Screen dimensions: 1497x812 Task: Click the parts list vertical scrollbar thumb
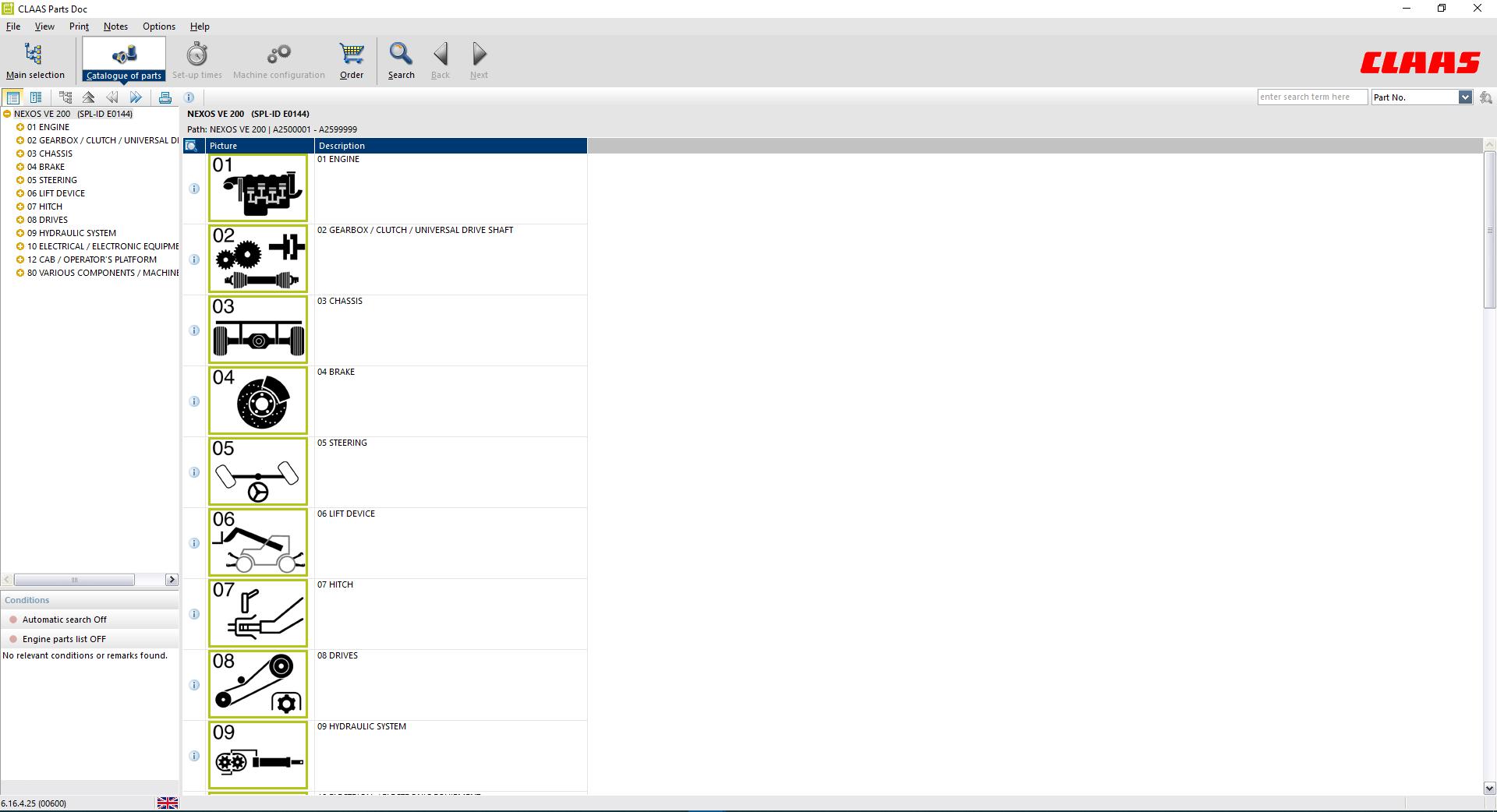pos(1489,230)
